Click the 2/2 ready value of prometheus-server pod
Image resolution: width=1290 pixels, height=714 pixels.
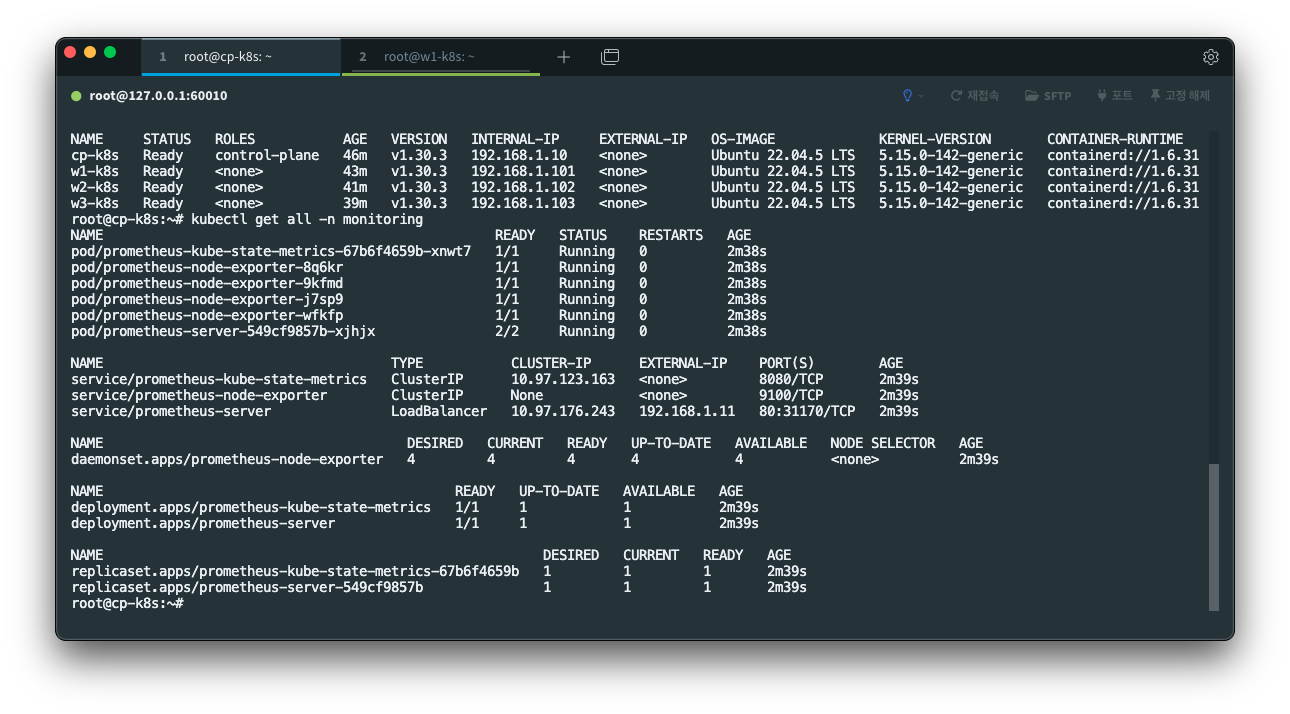(507, 331)
